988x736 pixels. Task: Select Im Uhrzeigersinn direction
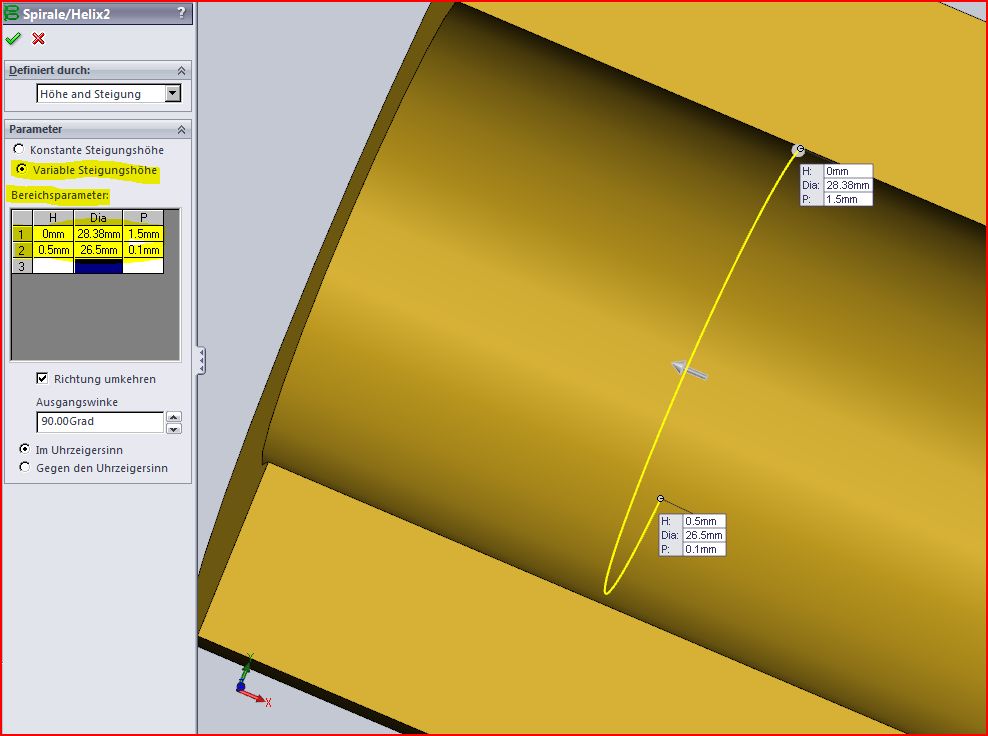tap(25, 449)
